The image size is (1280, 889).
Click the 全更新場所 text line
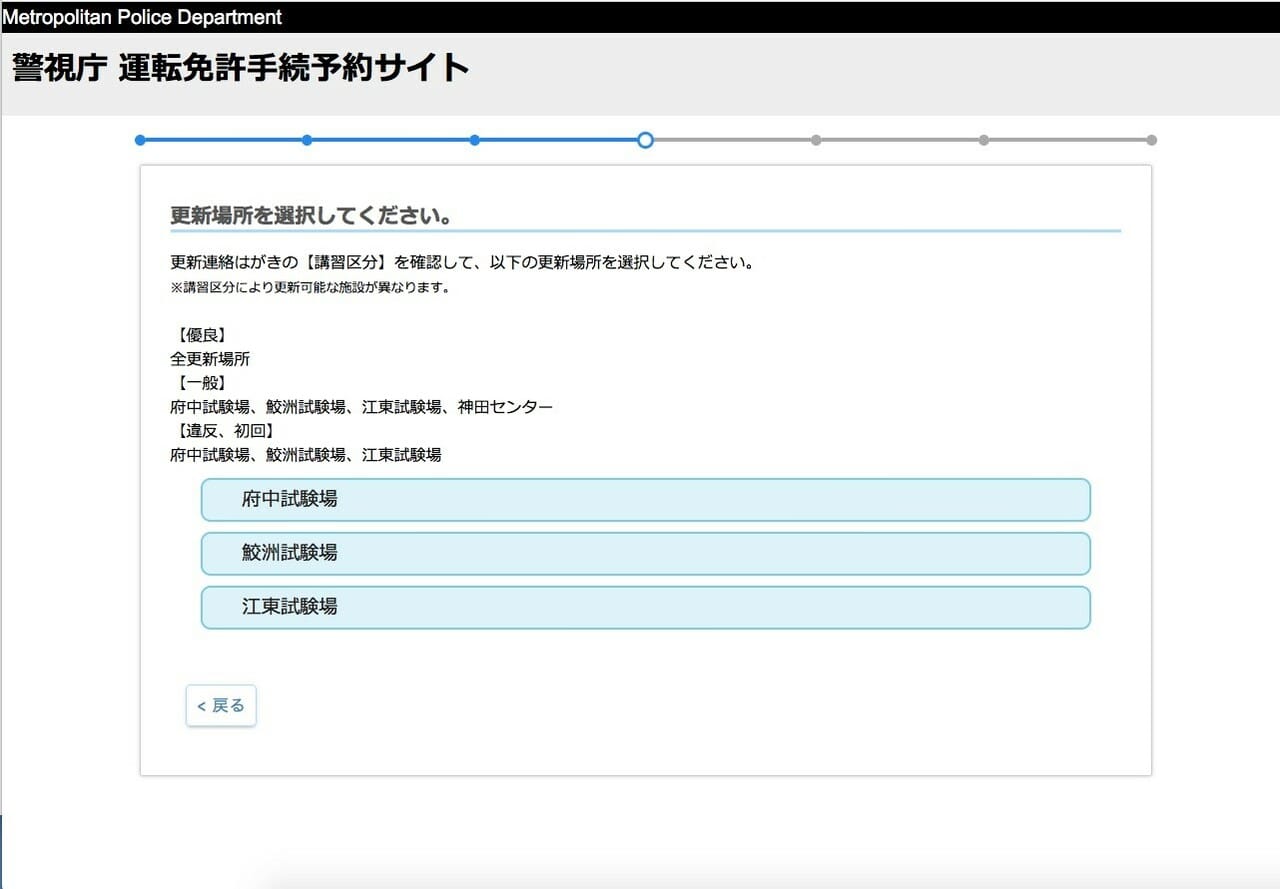(210, 359)
